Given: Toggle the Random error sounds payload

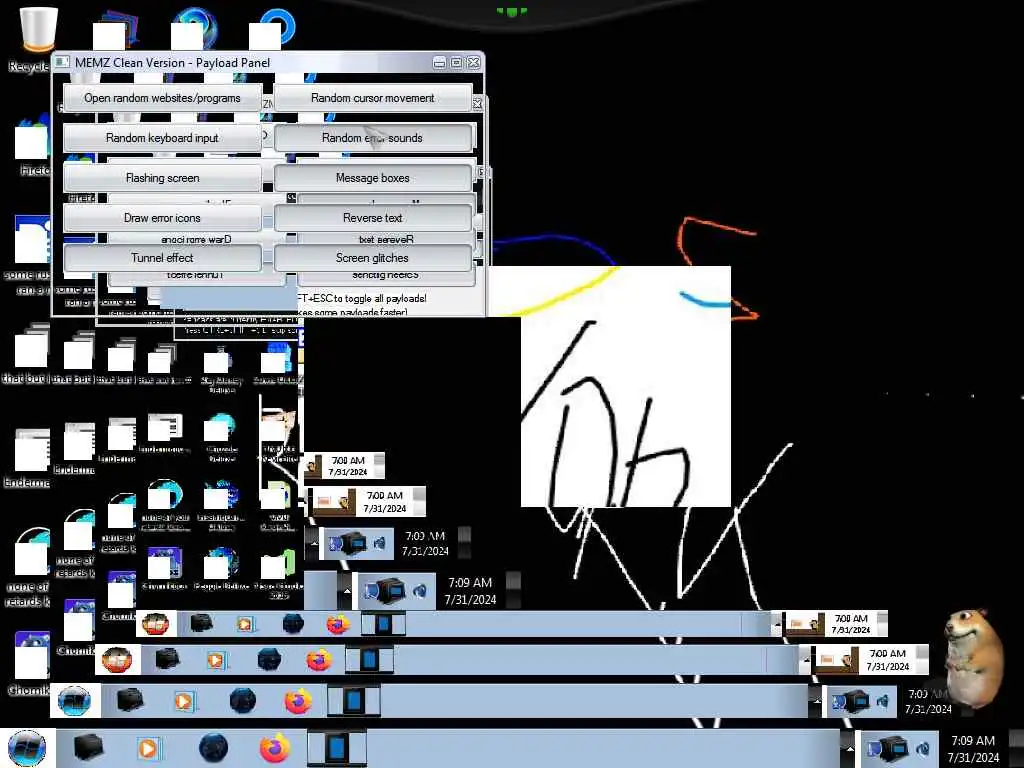Looking at the screenshot, I should (x=372, y=138).
